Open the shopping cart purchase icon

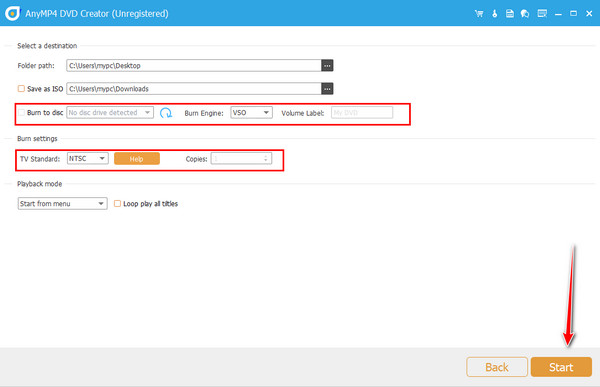tap(479, 14)
